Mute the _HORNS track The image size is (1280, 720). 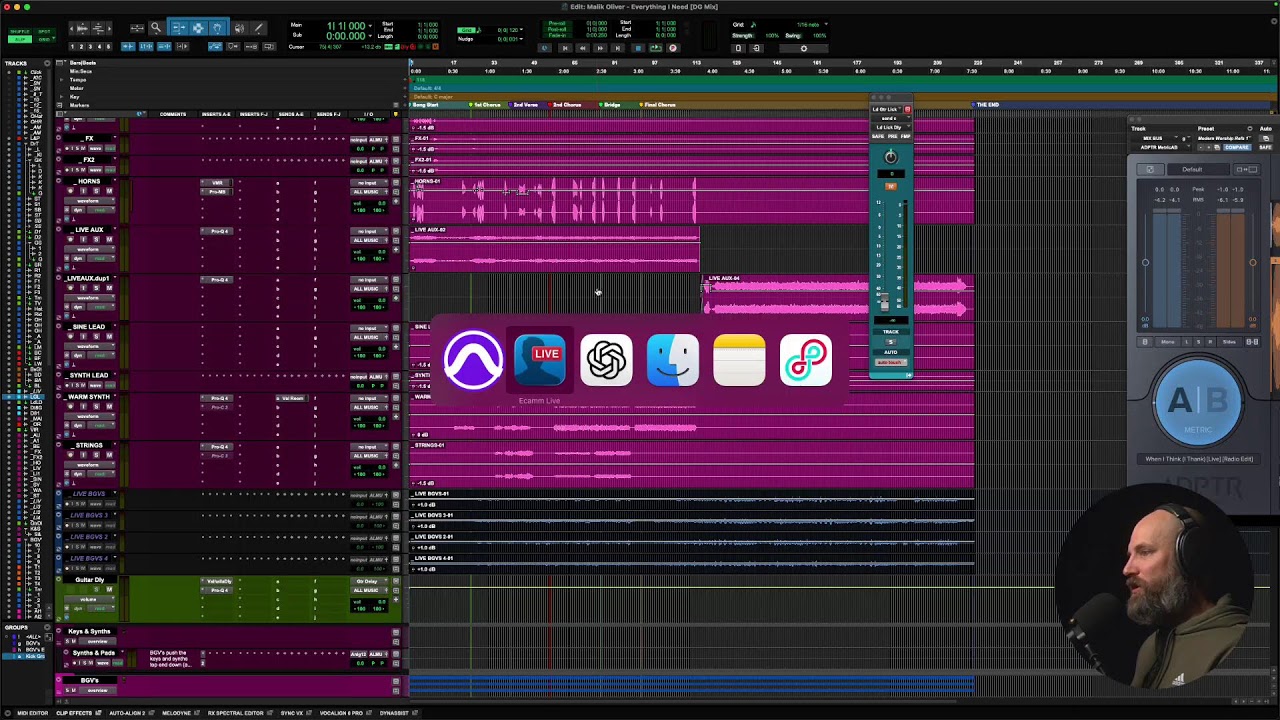tap(109, 190)
